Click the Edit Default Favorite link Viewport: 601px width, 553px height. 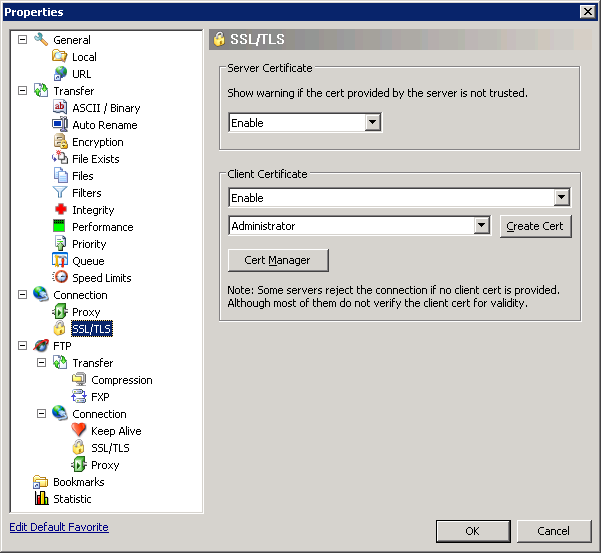[59, 527]
